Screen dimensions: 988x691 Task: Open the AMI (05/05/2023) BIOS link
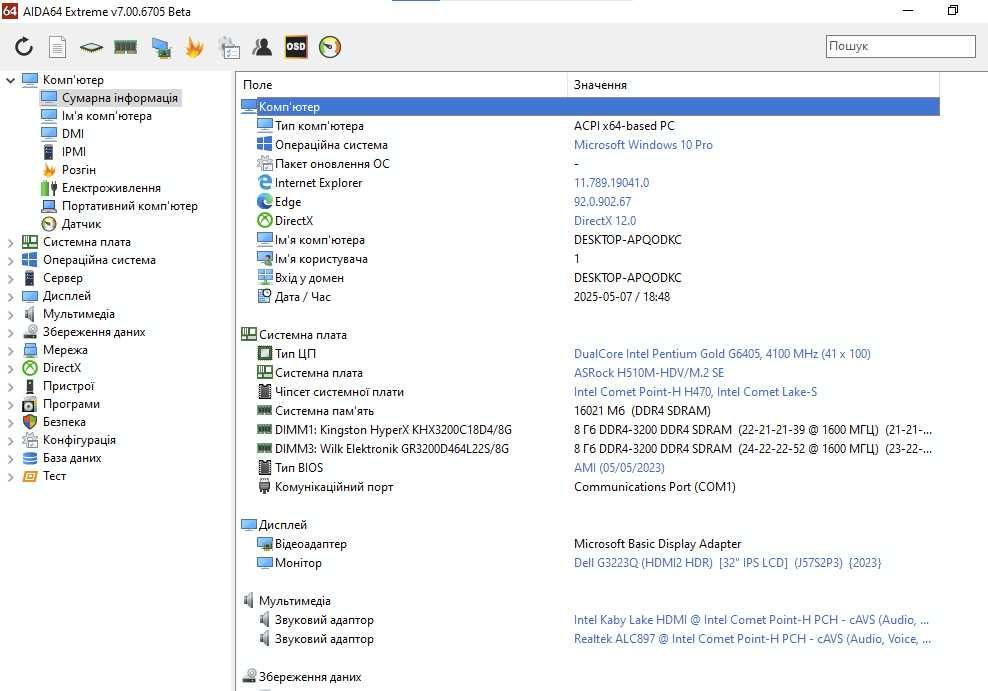point(619,467)
